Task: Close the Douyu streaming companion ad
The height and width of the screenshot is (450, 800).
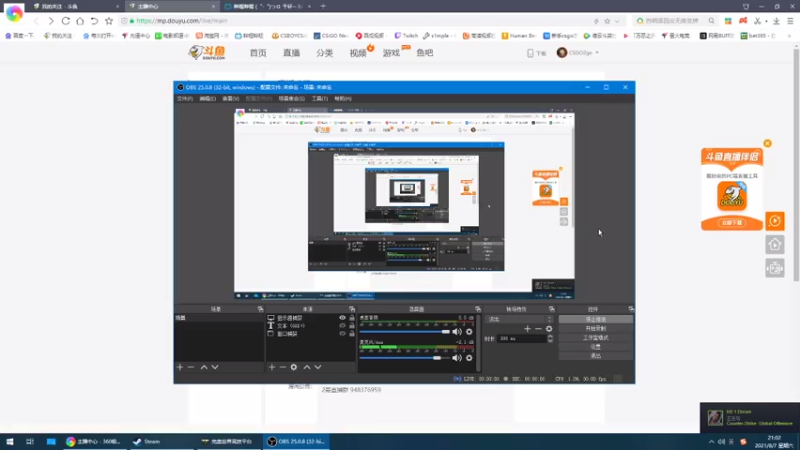Action: click(x=767, y=143)
